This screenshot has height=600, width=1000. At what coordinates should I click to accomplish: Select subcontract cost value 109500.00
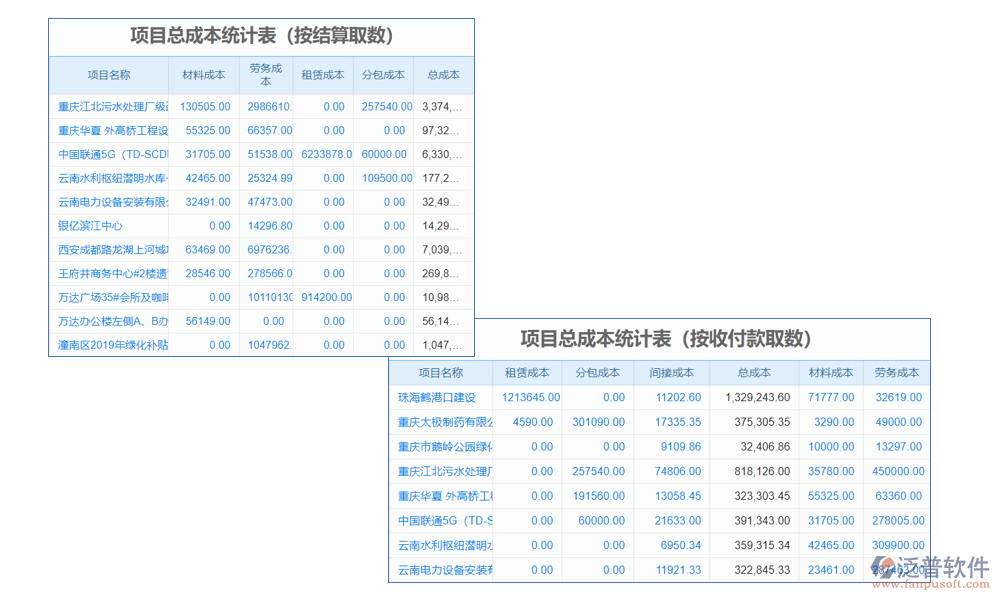(x=386, y=179)
